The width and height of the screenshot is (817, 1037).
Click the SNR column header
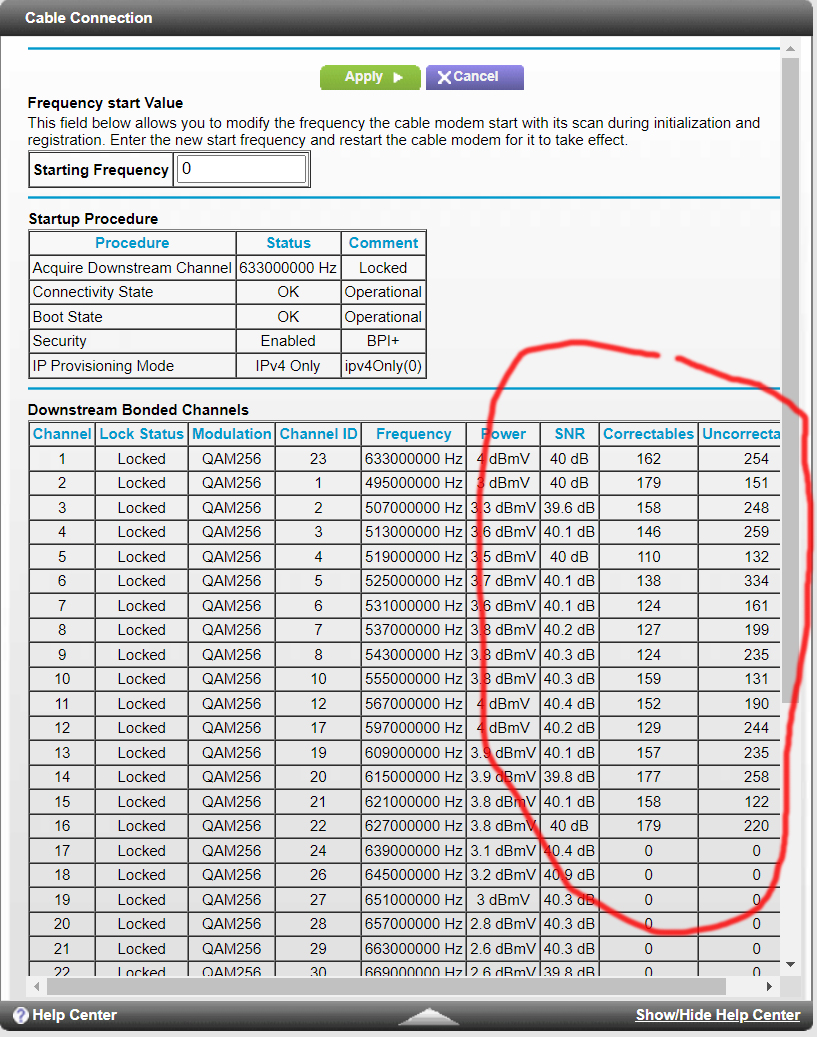569,434
